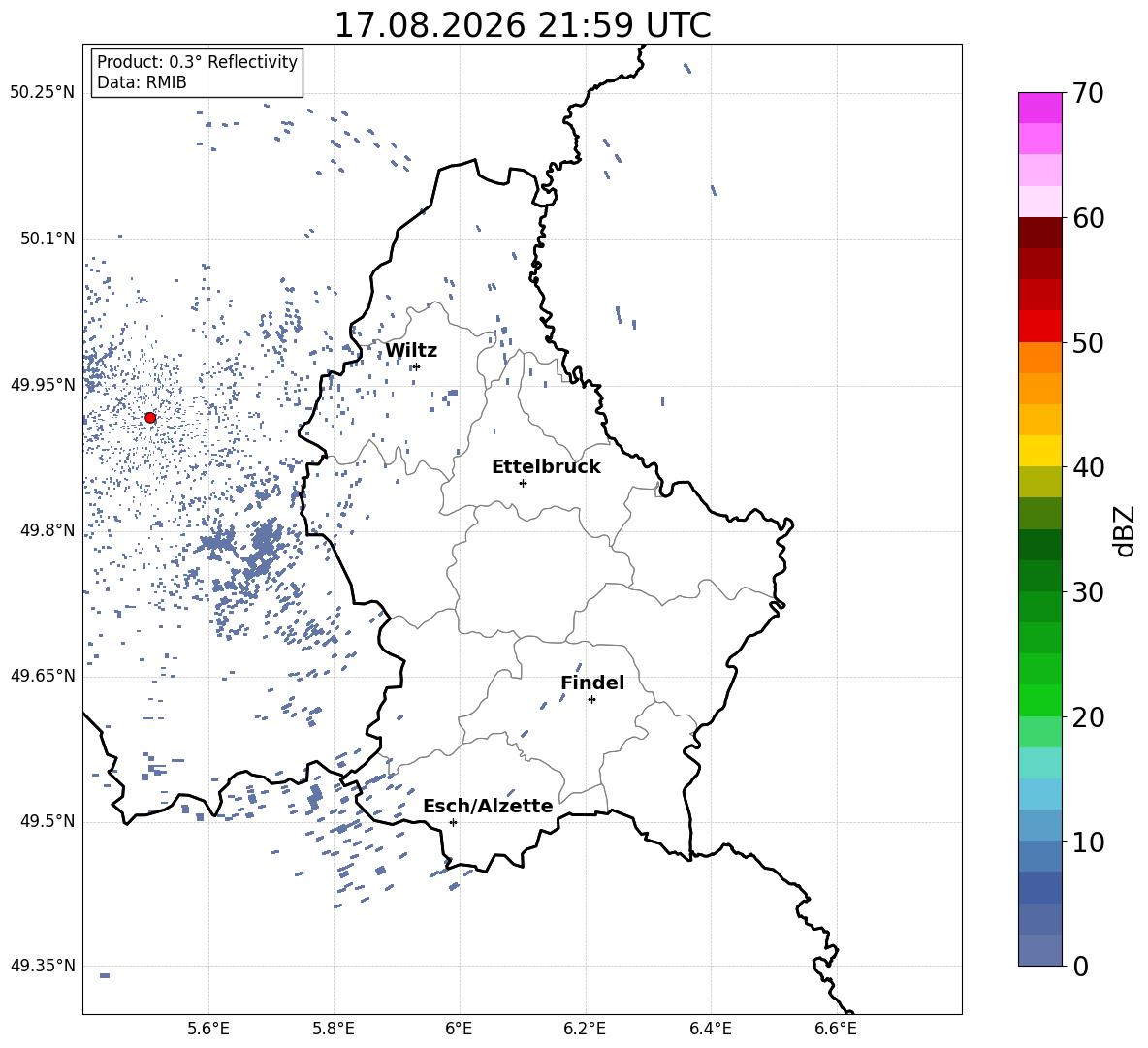
Task: Click the yellow 40 dBZ colorbar segment
Action: tap(1039, 451)
